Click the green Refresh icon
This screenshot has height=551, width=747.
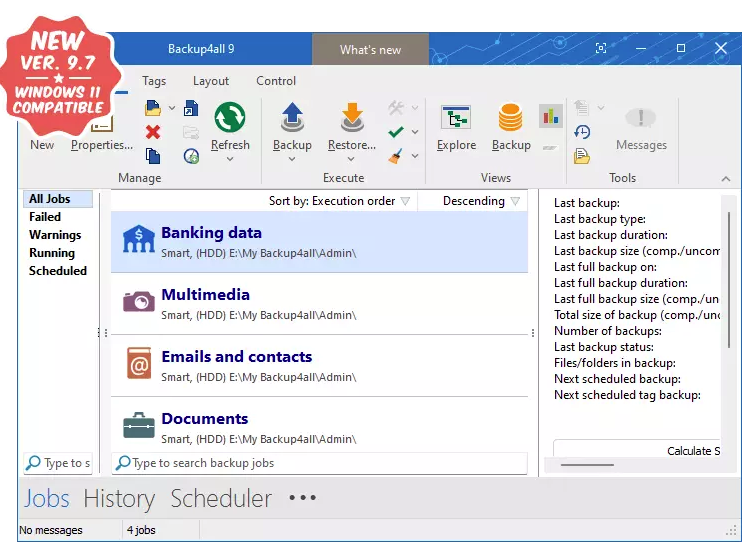[x=230, y=117]
